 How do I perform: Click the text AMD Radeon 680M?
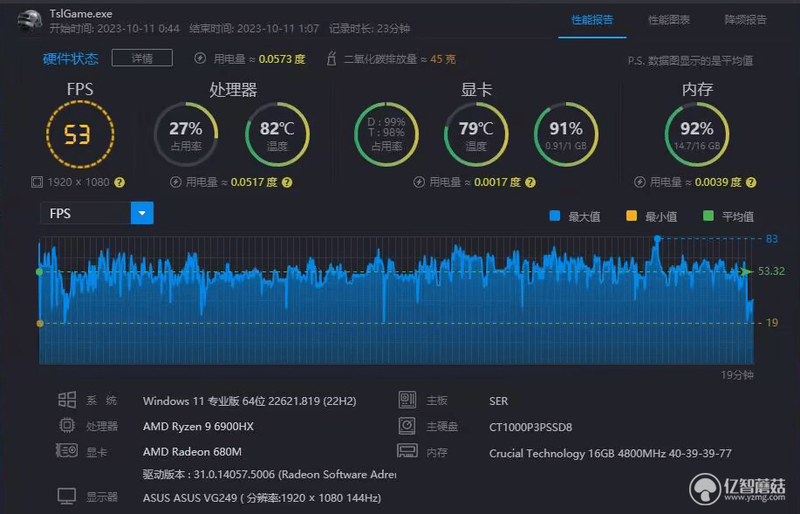point(192,452)
